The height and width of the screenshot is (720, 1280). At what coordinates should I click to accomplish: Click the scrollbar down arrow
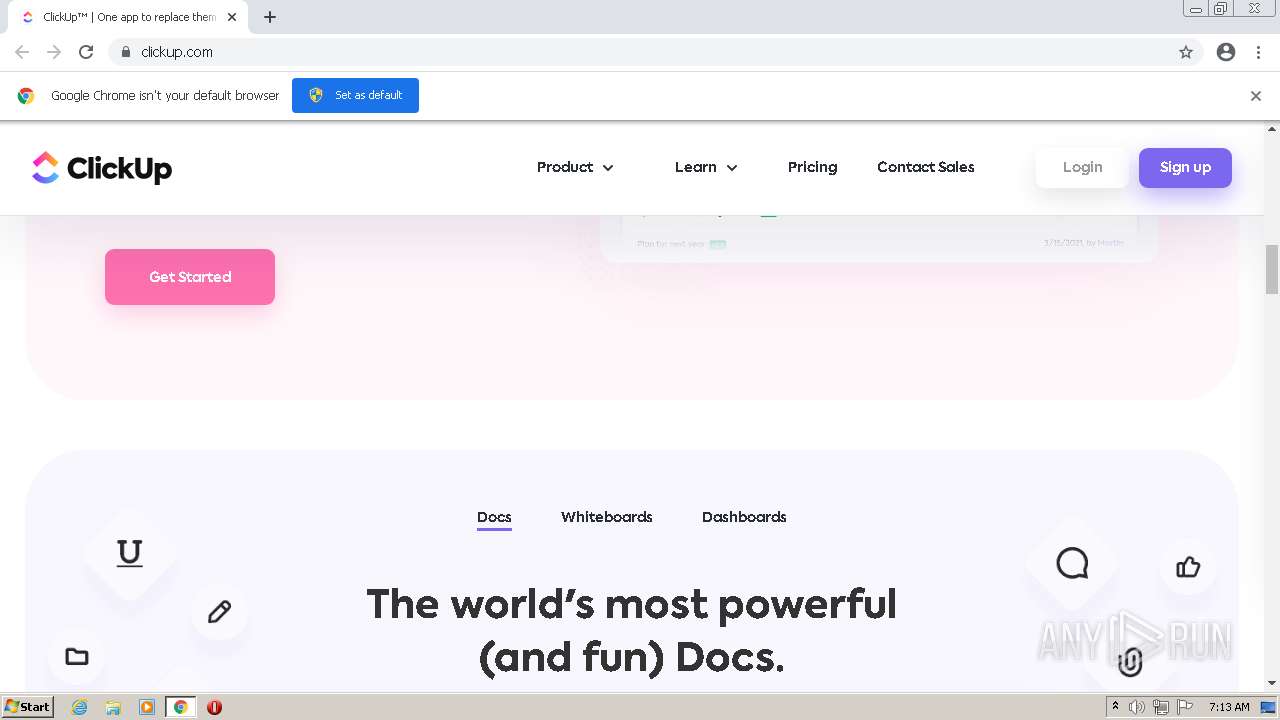[x=1272, y=684]
